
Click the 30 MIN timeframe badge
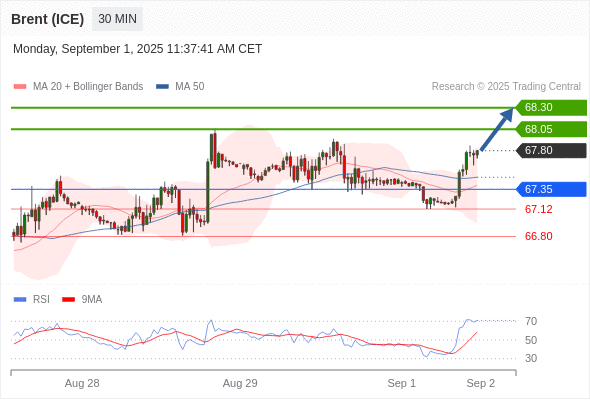tap(117, 19)
